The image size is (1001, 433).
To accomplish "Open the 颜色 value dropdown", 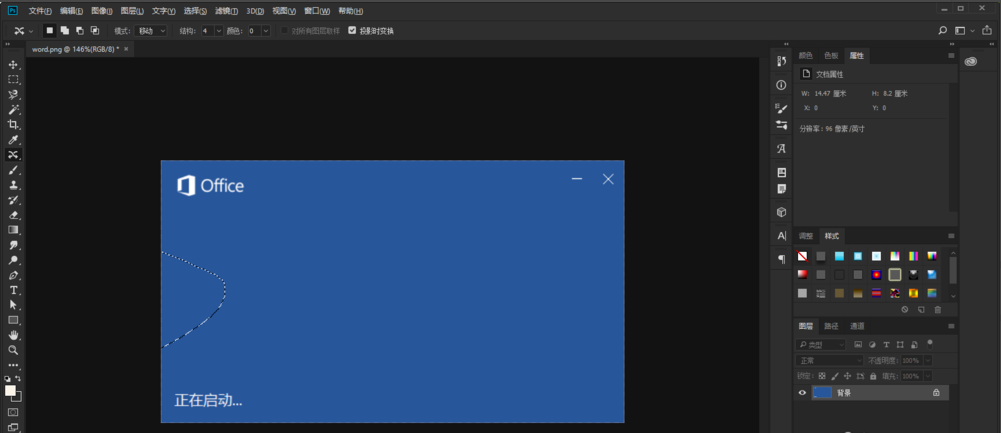I will tap(266, 31).
